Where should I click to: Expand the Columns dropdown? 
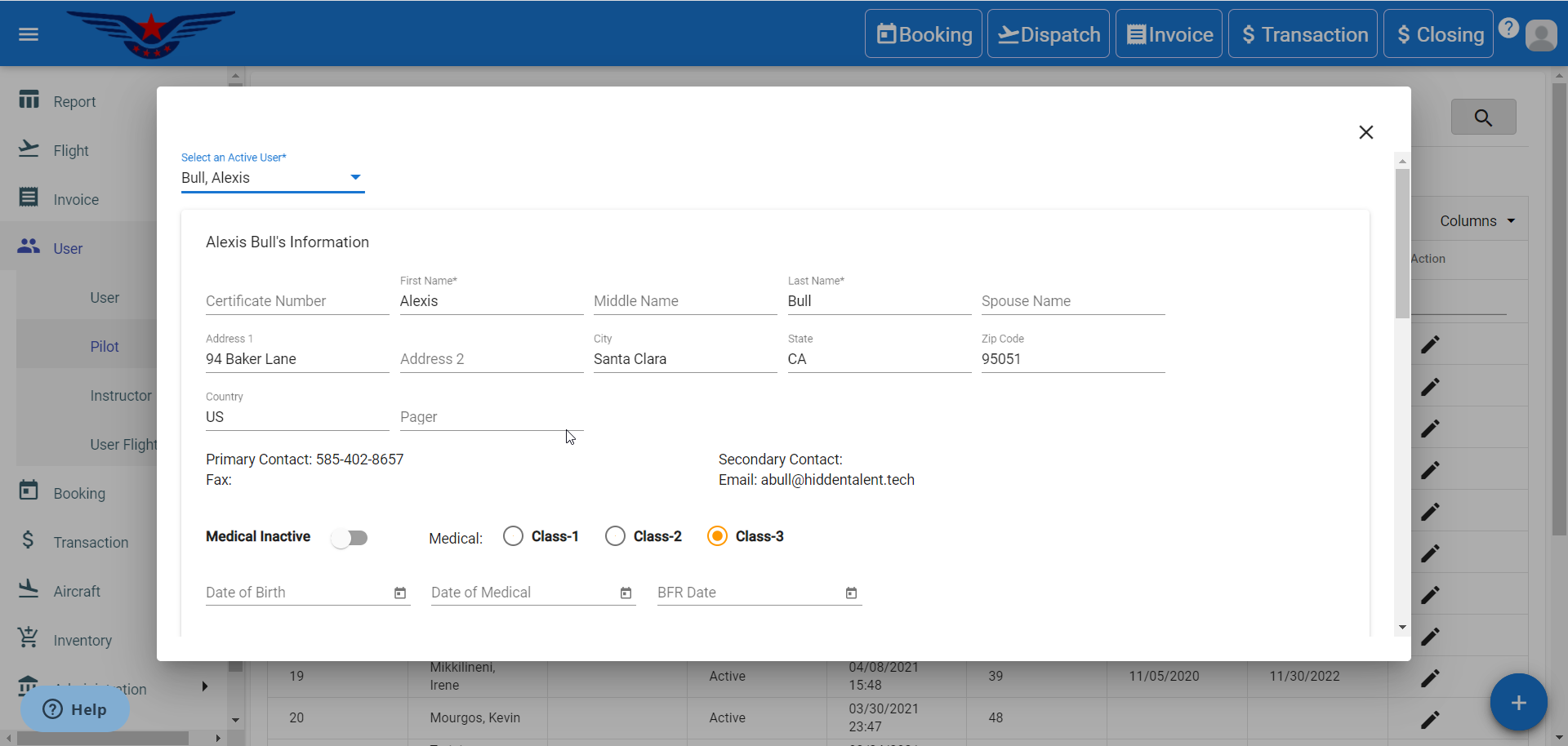click(1477, 221)
